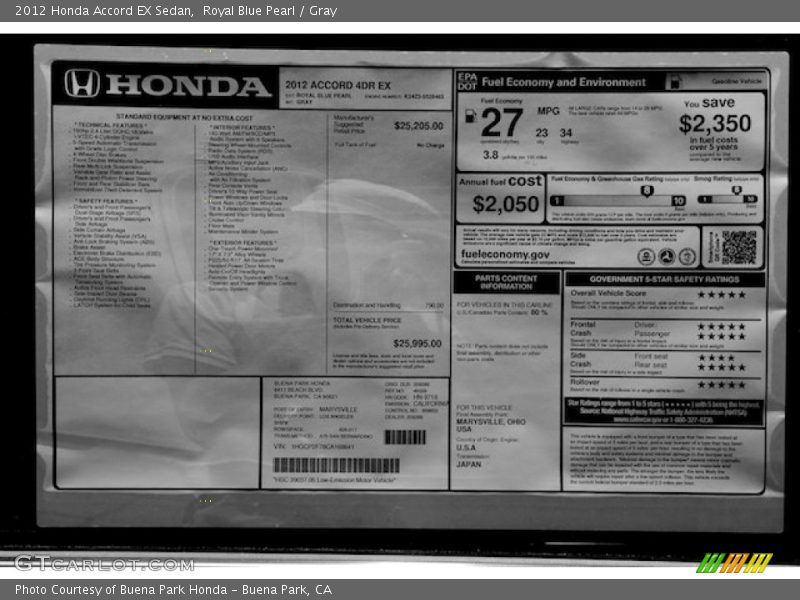Click the smartphone QR code
This screenshot has width=800, height=600.
pos(738,246)
